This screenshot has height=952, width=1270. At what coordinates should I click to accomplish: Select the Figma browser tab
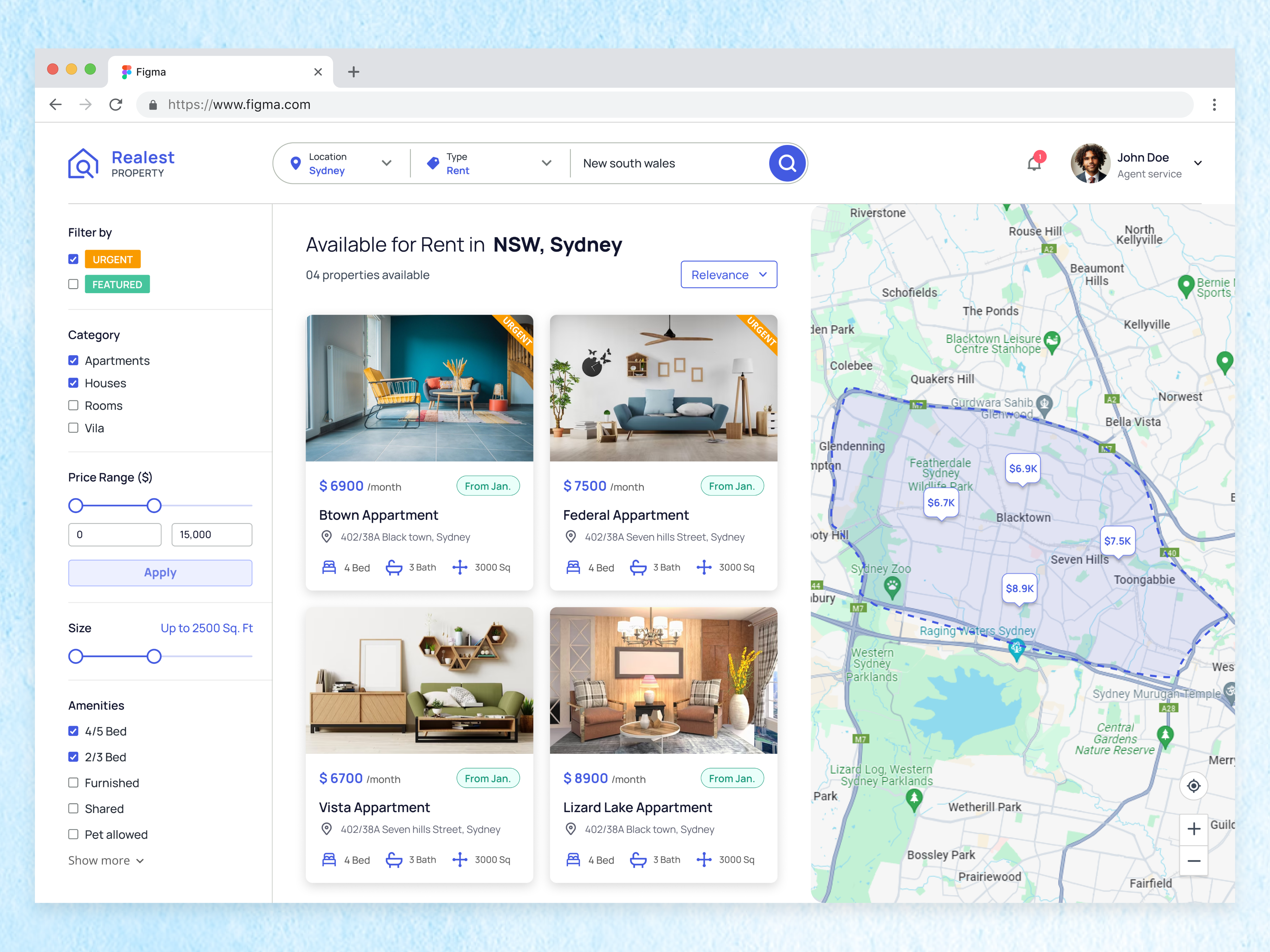(220, 72)
